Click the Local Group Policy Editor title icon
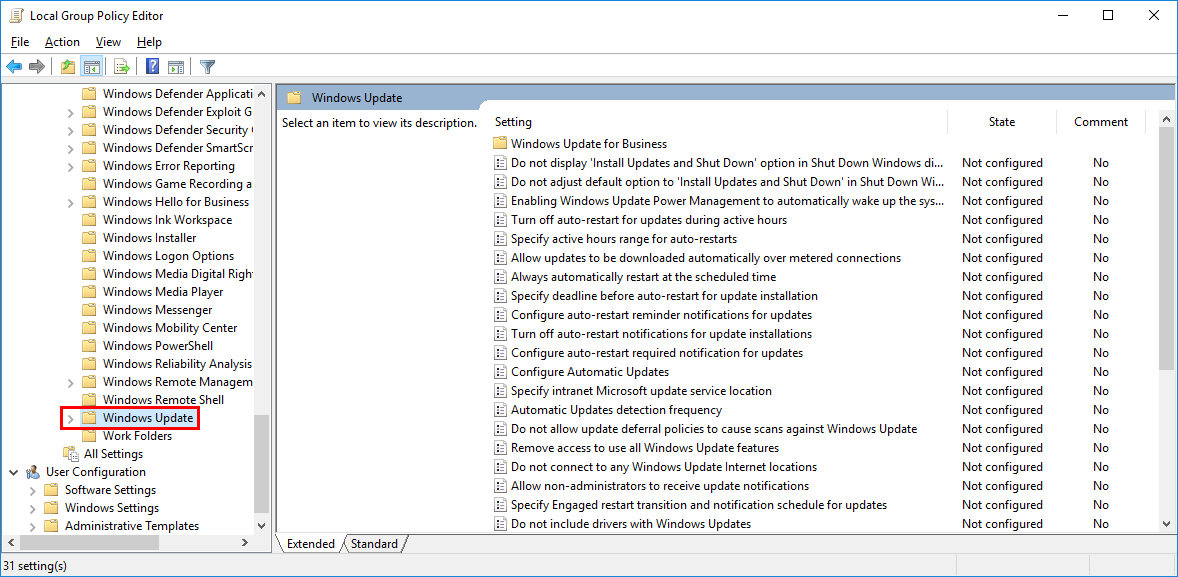The height and width of the screenshot is (577, 1178). [17, 16]
